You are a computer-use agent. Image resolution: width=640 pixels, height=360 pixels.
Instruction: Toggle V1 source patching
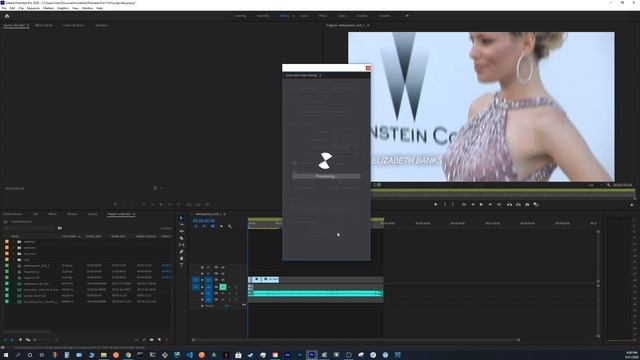196,280
